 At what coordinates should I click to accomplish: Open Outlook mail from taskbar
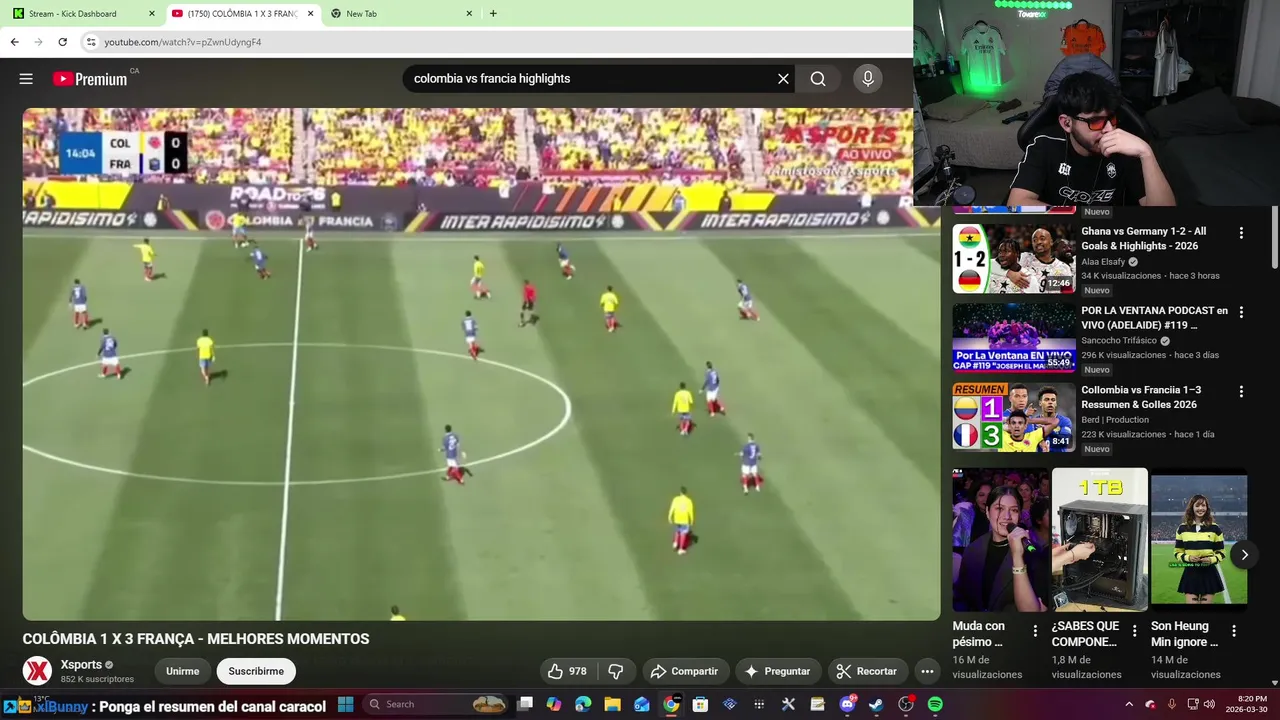click(642, 704)
